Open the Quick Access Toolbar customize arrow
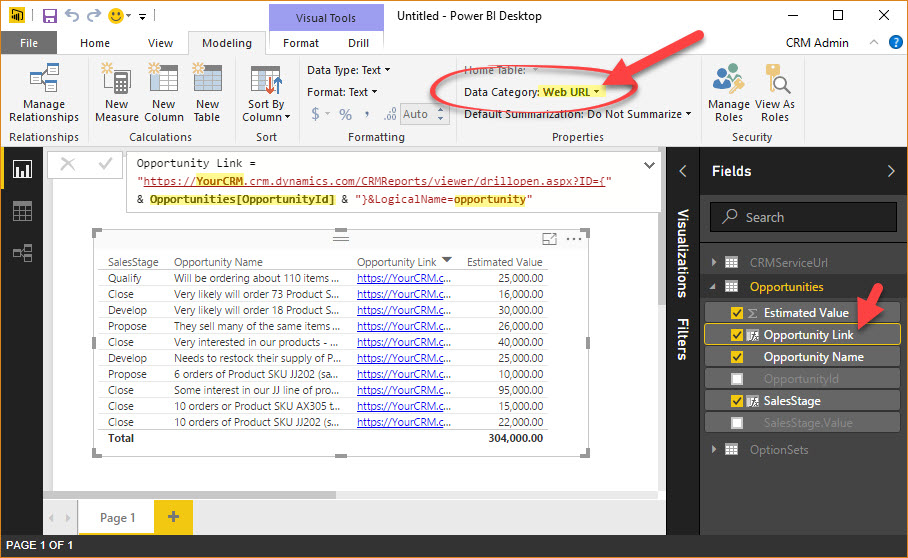The height and width of the screenshot is (558, 908). point(142,17)
